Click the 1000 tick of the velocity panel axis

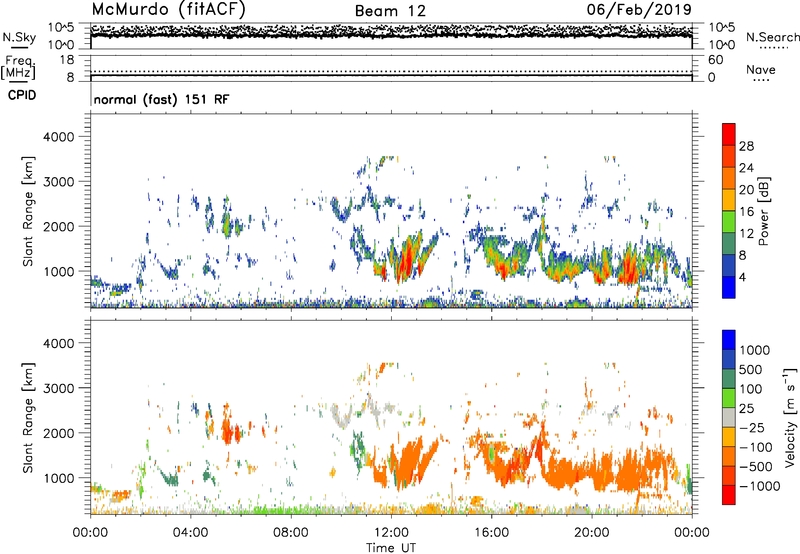[x=59, y=478]
